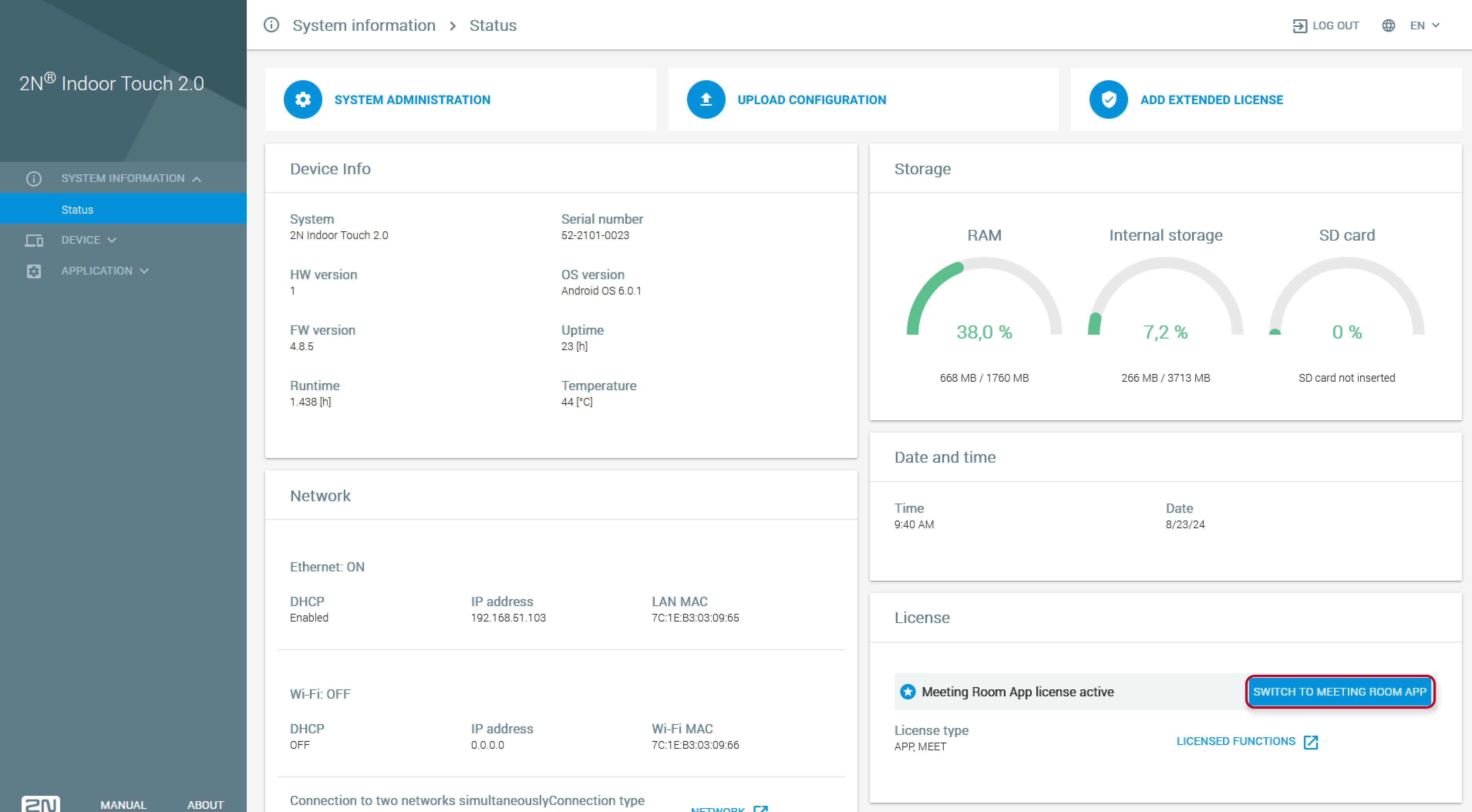This screenshot has height=812, width=1472.
Task: Click the Ethernet IP address 192.168.51.103
Action: (508, 618)
